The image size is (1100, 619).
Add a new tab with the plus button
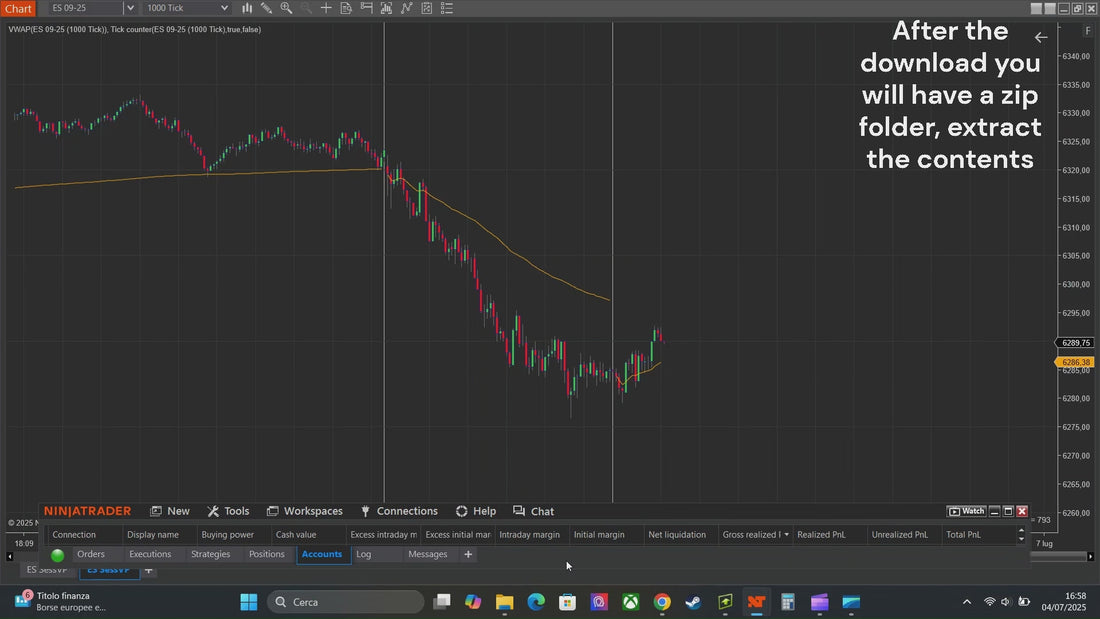[468, 554]
